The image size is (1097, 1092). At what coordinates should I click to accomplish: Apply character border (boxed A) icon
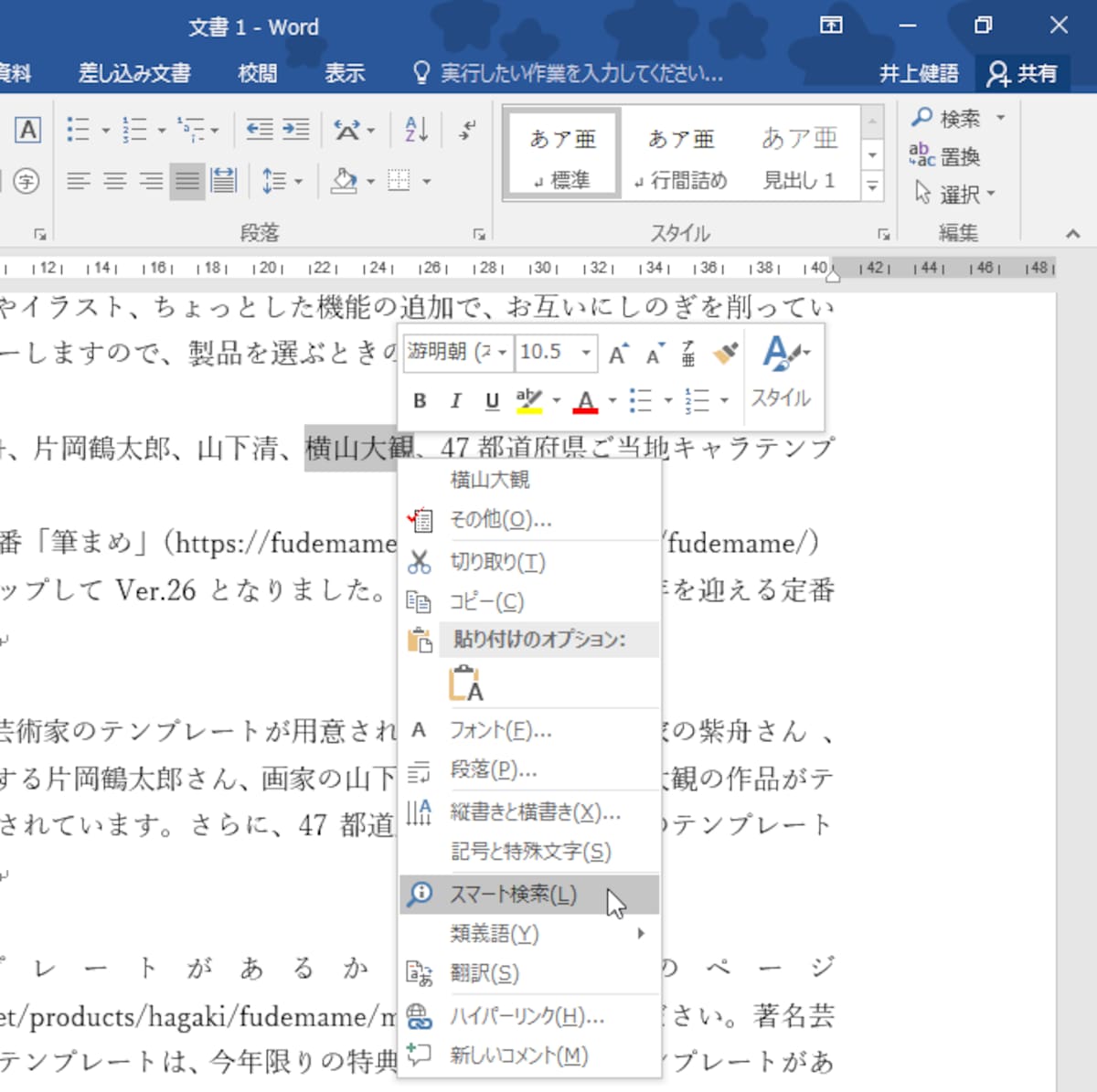click(28, 130)
